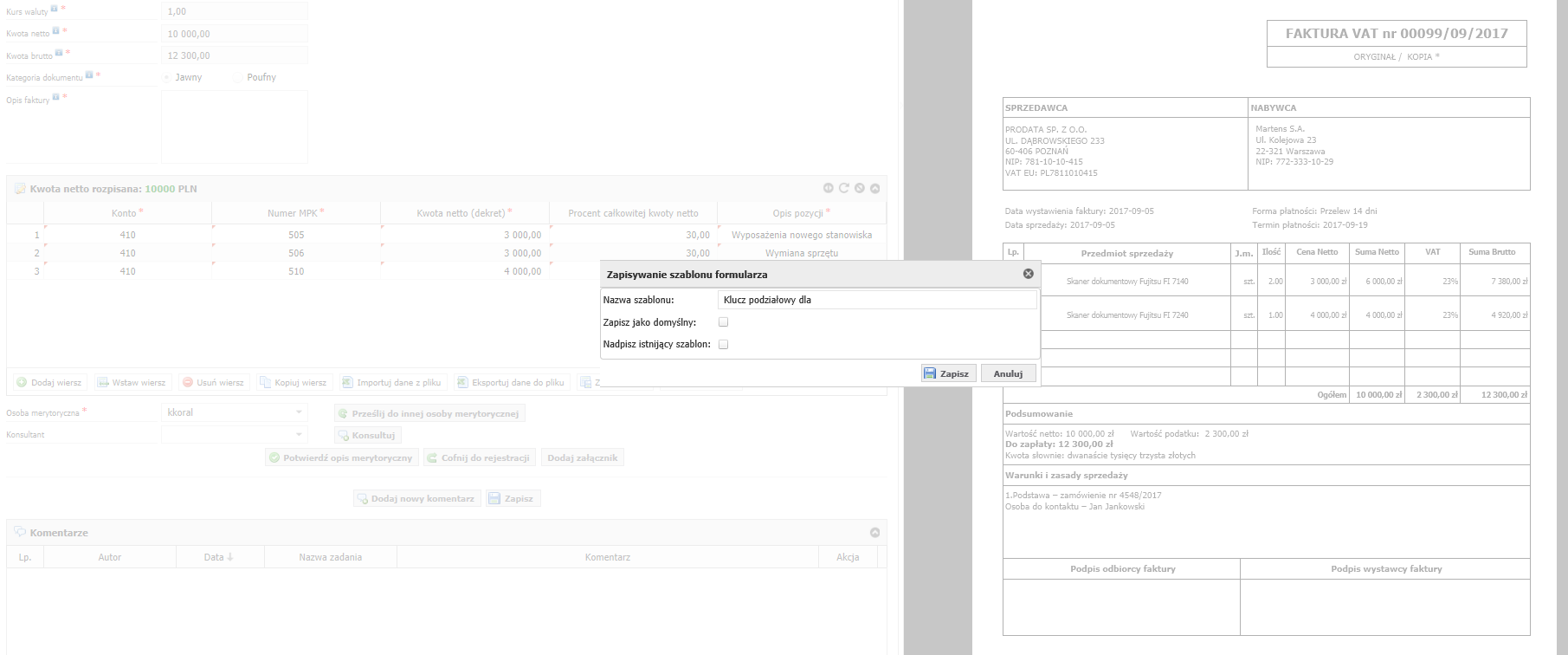The width and height of the screenshot is (1568, 655).
Task: Close the template saving dialog
Action: (1028, 274)
